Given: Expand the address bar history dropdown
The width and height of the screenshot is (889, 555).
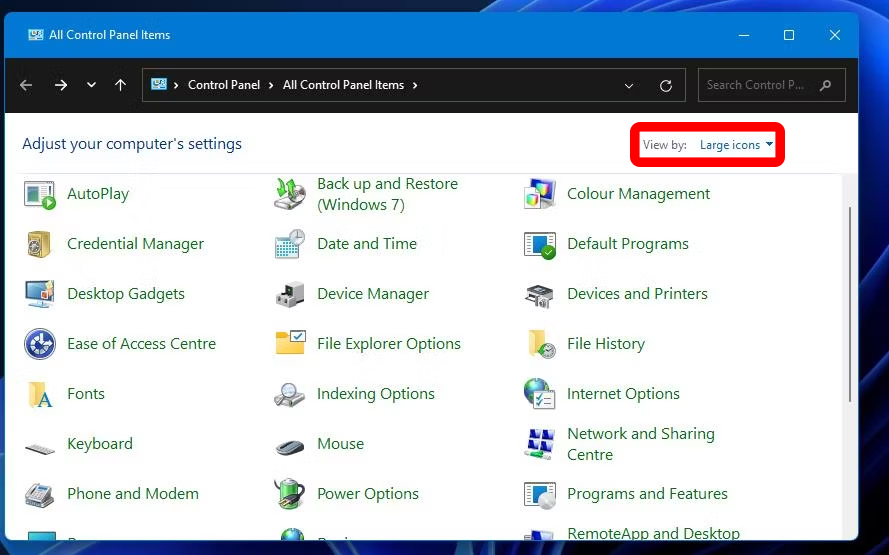Looking at the screenshot, I should [629, 86].
